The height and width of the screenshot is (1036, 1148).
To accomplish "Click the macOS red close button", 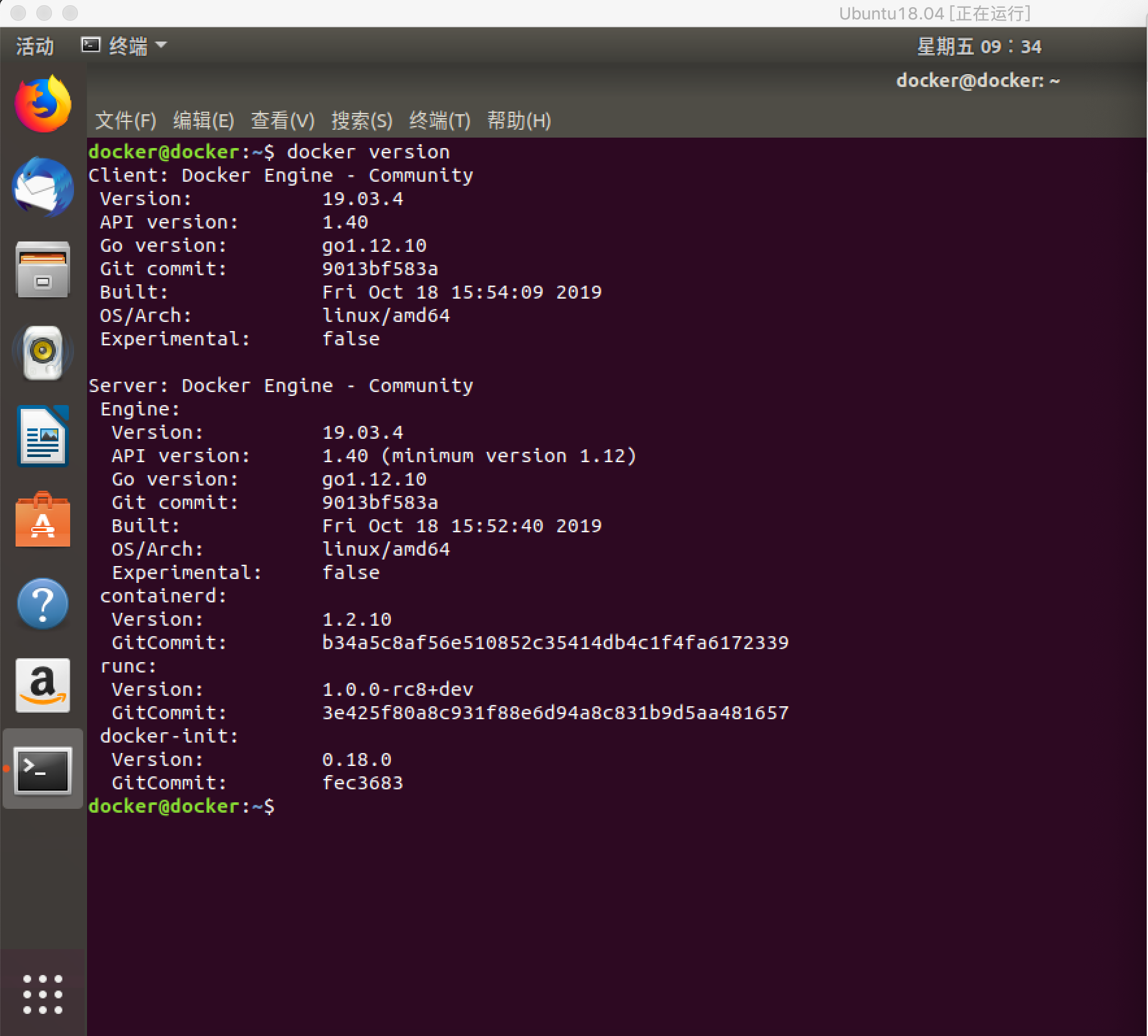I will (x=18, y=13).
